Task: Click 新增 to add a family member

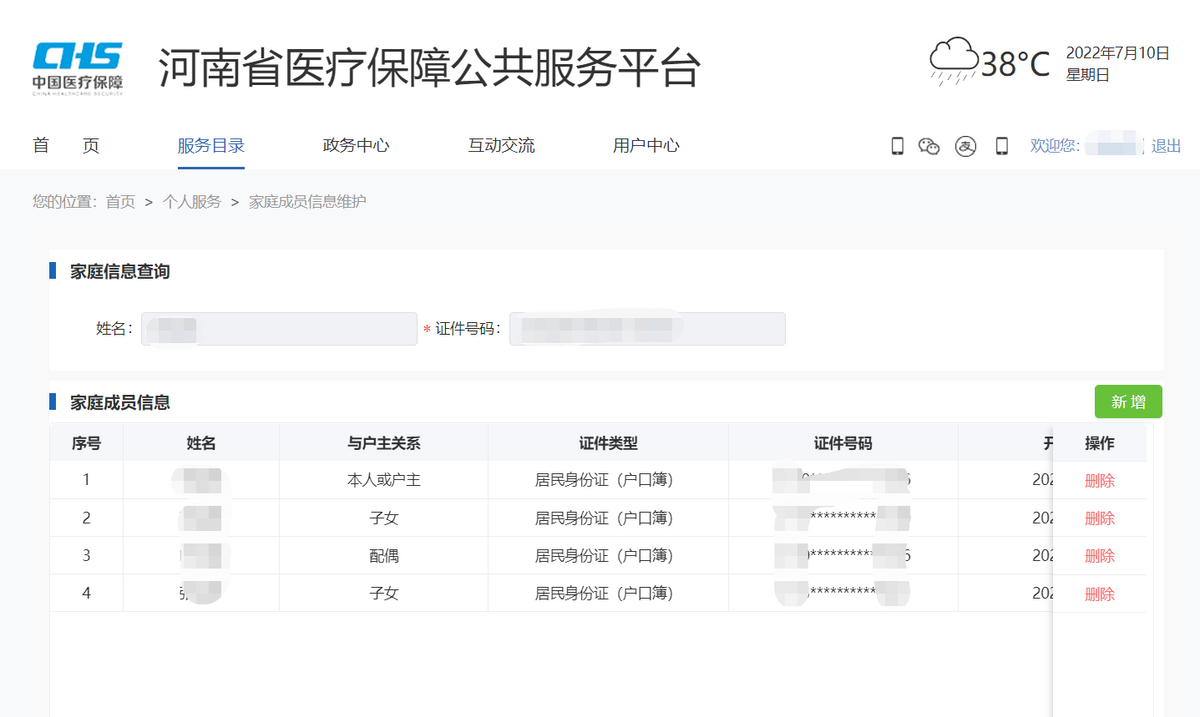Action: coord(1127,401)
